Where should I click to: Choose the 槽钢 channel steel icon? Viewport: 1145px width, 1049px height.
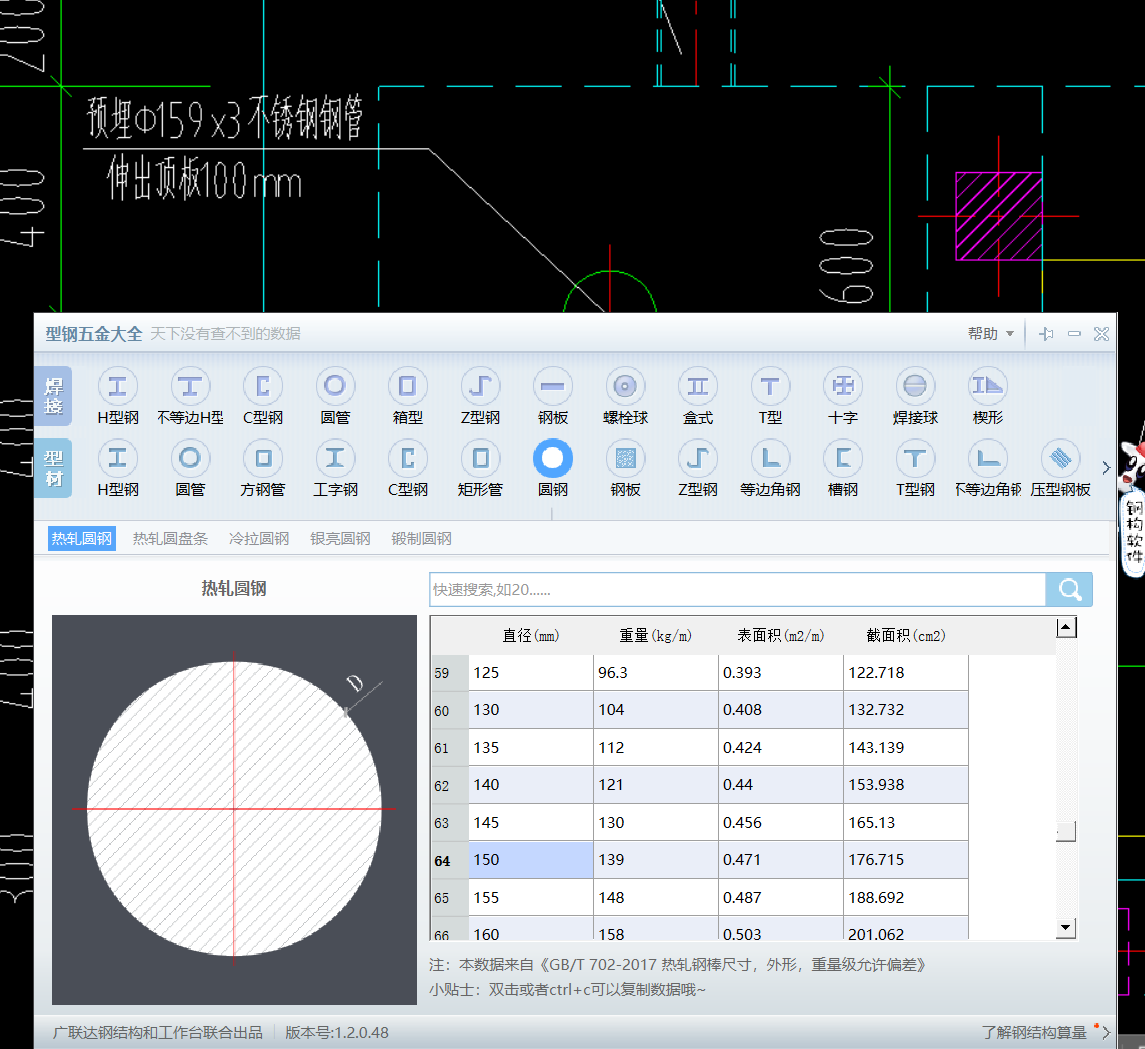pyautogui.click(x=843, y=458)
